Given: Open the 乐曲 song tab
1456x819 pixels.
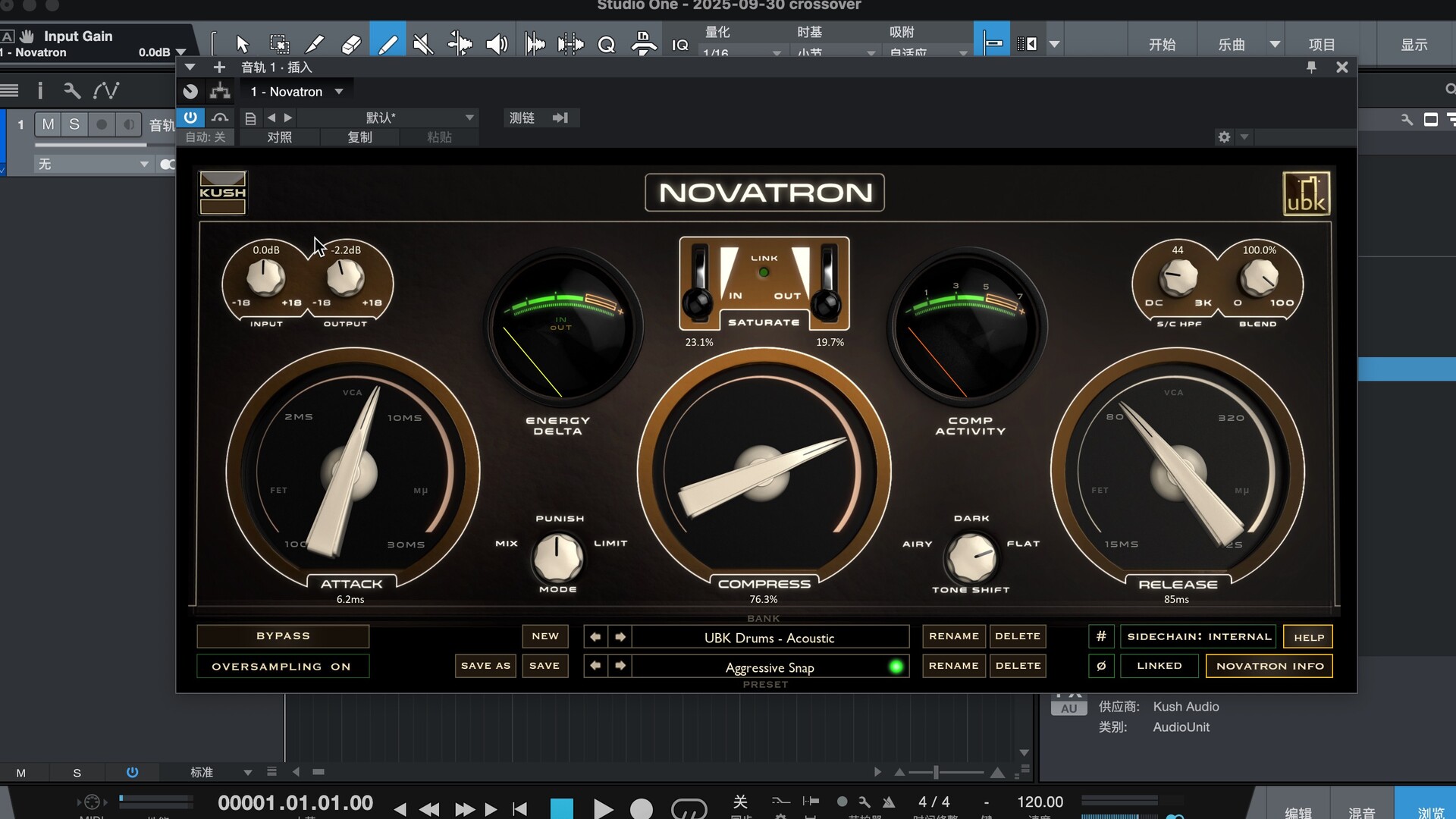Looking at the screenshot, I should coord(1232,45).
